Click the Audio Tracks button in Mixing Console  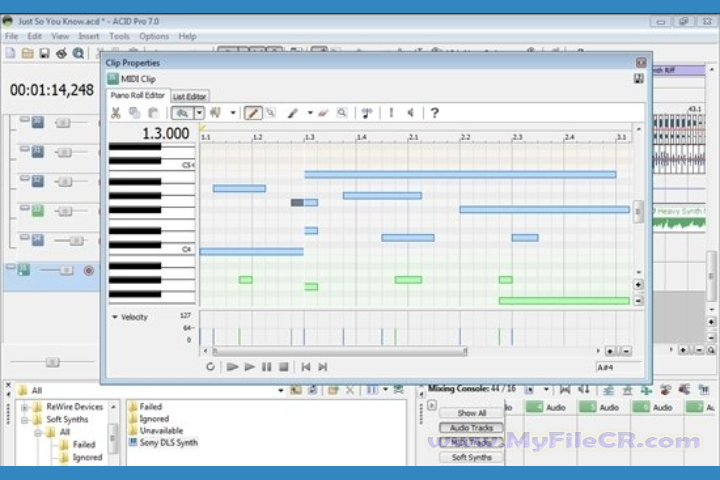click(472, 428)
